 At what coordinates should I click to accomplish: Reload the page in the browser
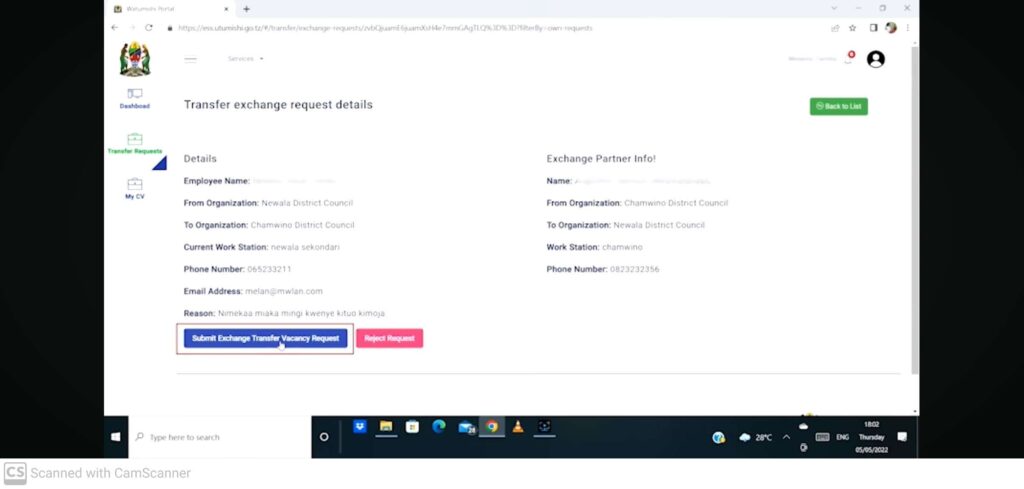(148, 28)
